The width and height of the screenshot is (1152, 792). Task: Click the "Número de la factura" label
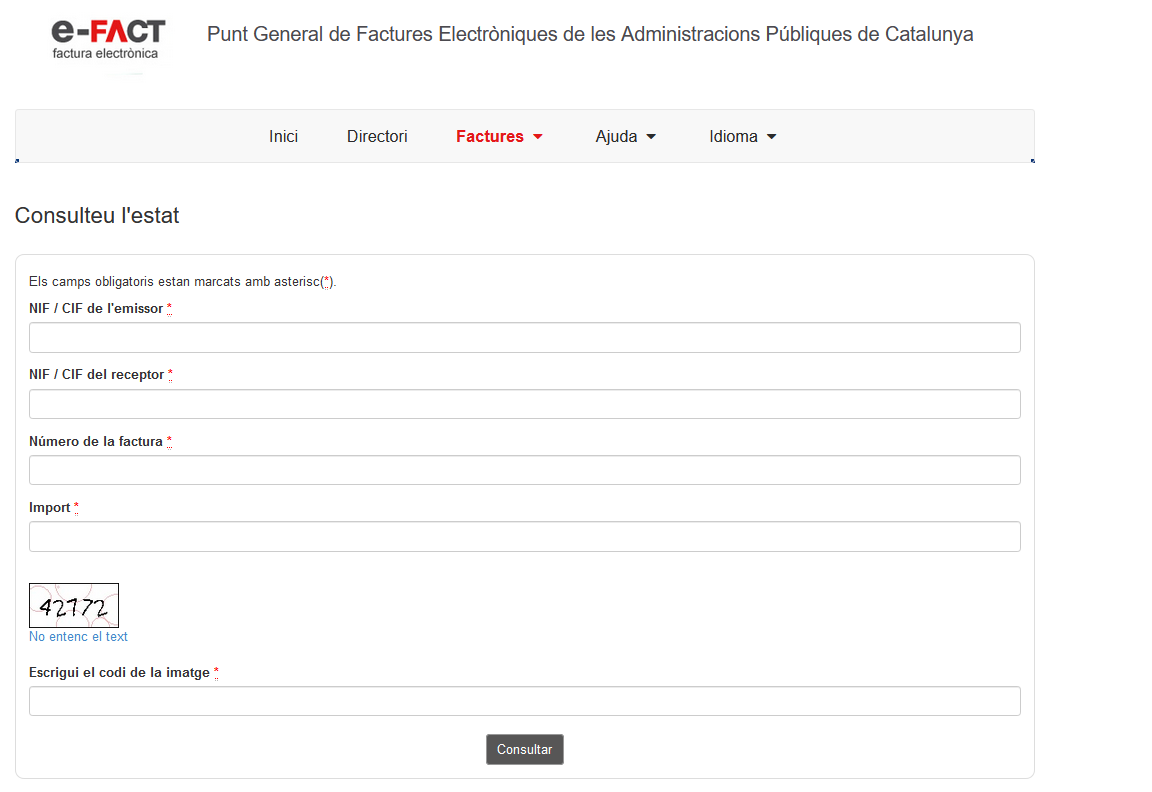(x=96, y=442)
